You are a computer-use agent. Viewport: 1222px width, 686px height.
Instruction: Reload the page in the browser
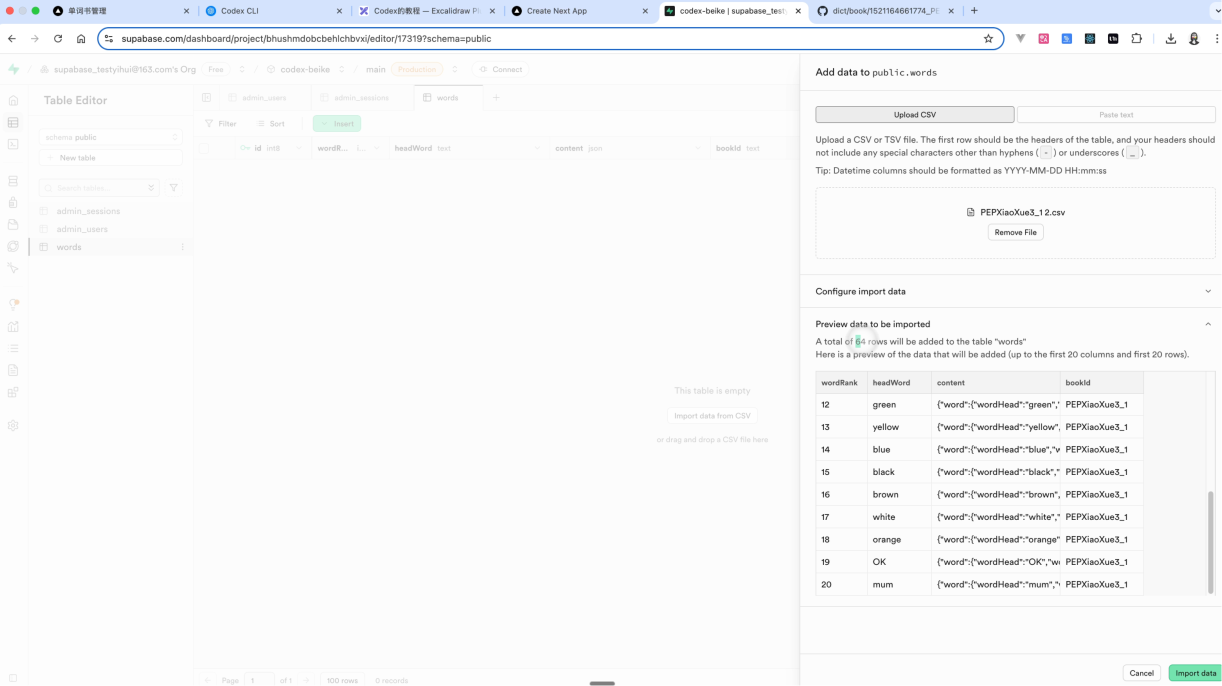pyautogui.click(x=58, y=39)
